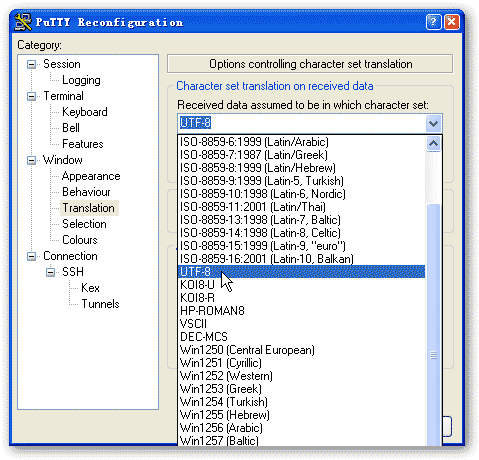Select the Tunnels tree item
Screen dimensions: 479x460
100,304
